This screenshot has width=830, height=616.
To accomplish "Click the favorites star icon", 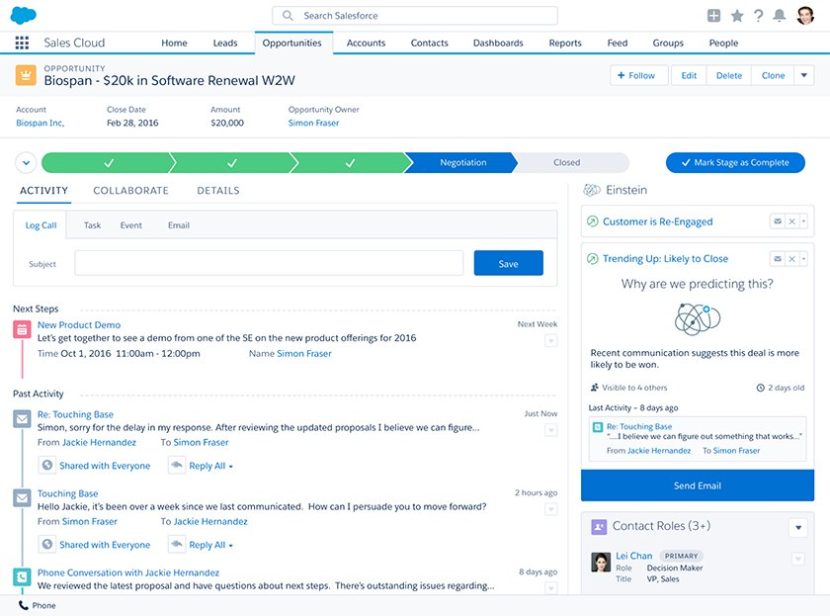I will [x=738, y=14].
